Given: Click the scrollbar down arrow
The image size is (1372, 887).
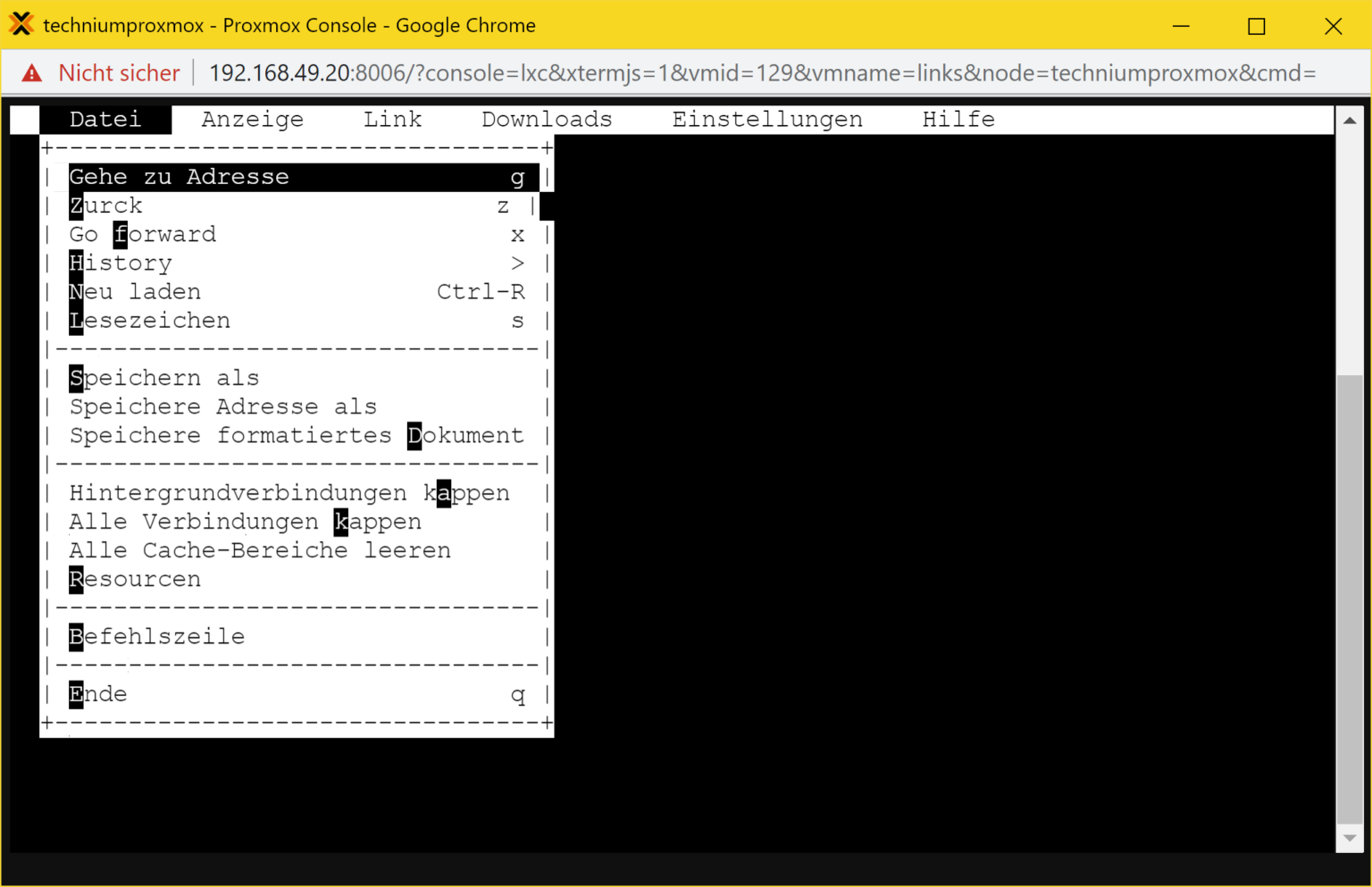Looking at the screenshot, I should (1349, 838).
